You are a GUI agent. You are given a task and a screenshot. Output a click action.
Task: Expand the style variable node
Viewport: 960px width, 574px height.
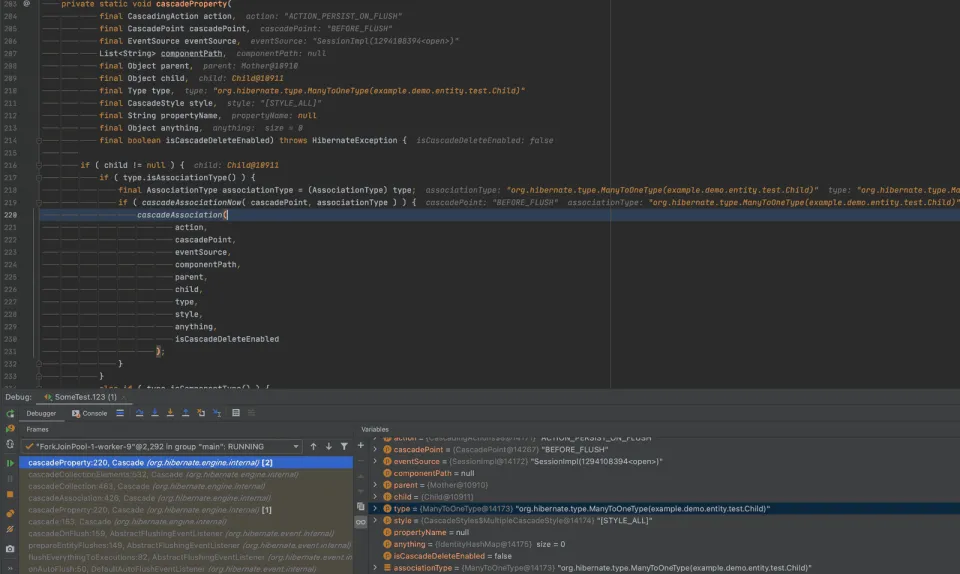[375, 521]
